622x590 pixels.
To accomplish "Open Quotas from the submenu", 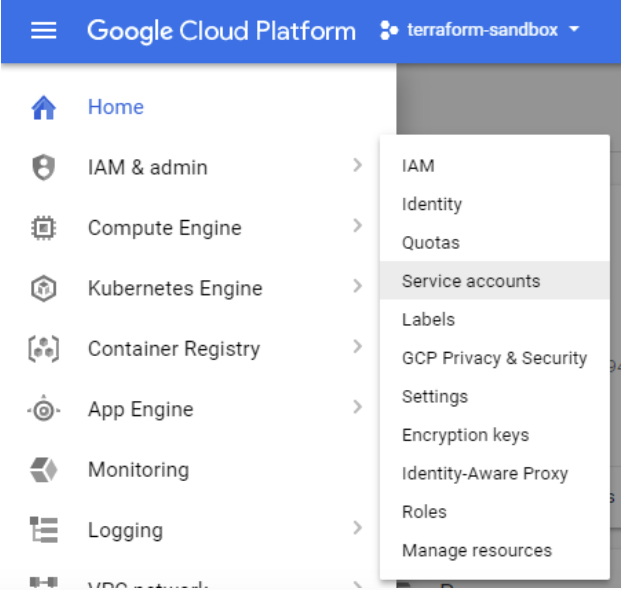I will coord(495,243).
